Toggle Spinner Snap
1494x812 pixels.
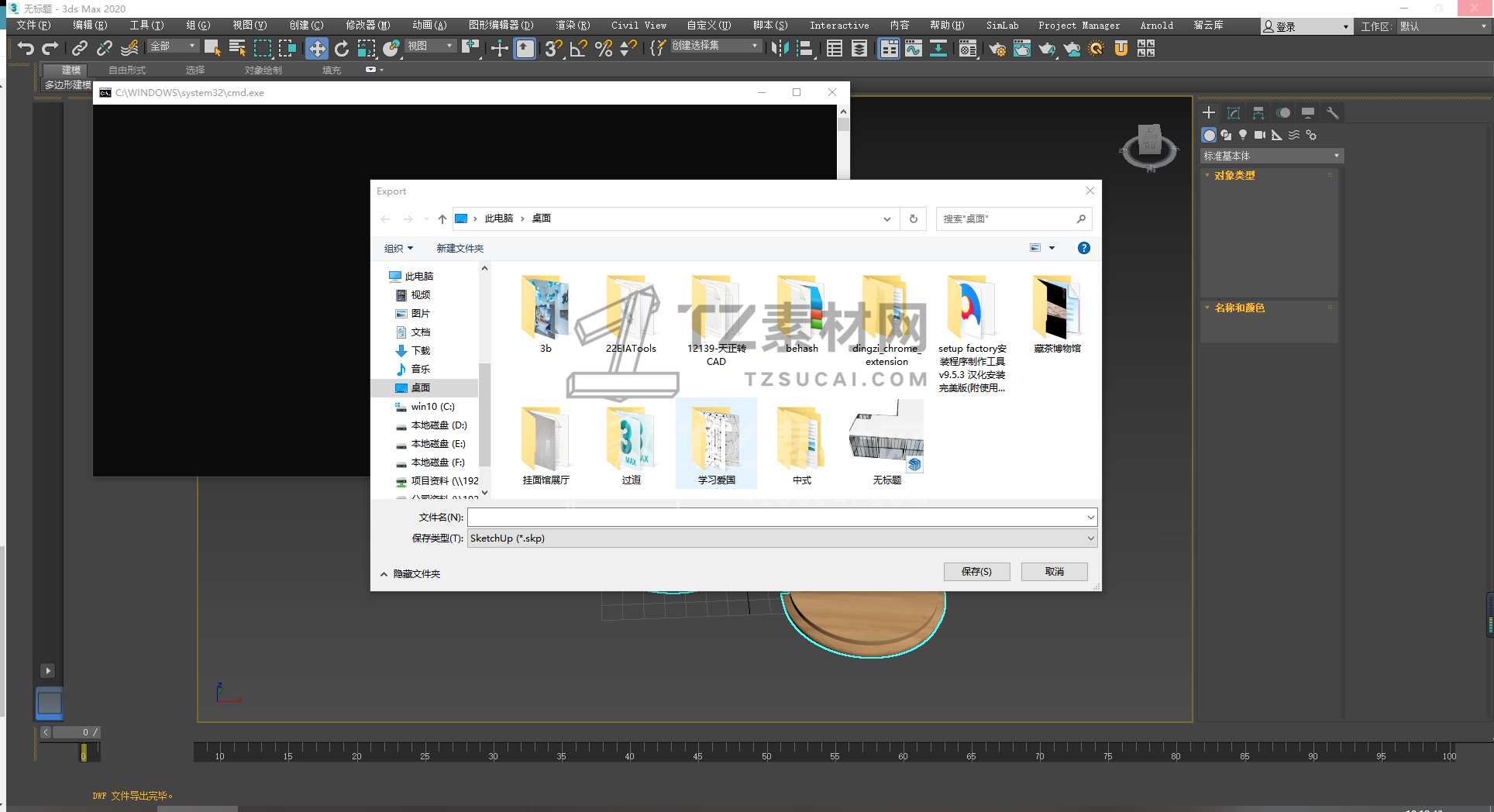point(628,49)
